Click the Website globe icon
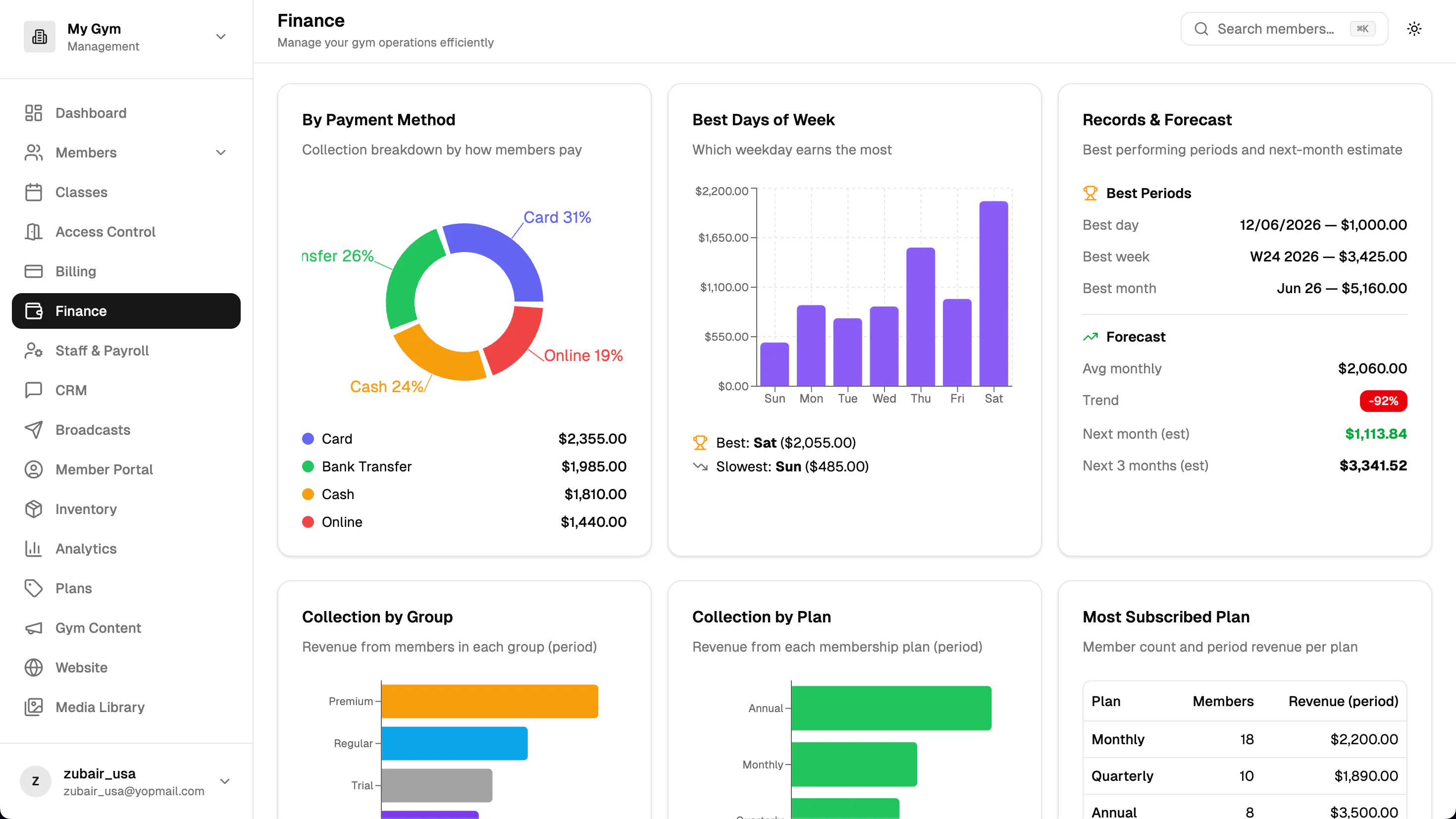Image resolution: width=1456 pixels, height=819 pixels. 33,667
